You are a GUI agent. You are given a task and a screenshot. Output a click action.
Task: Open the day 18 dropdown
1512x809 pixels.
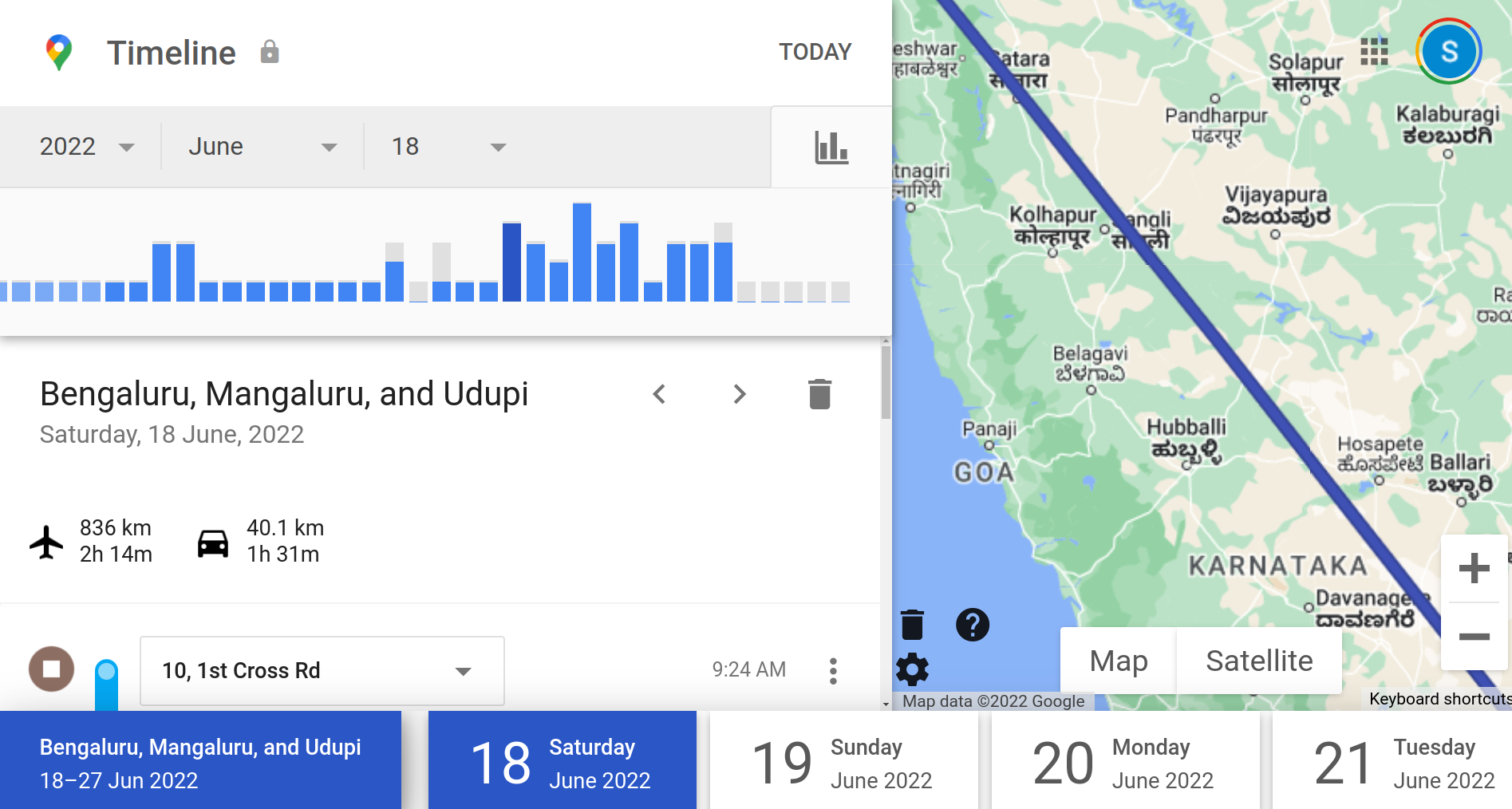point(448,147)
